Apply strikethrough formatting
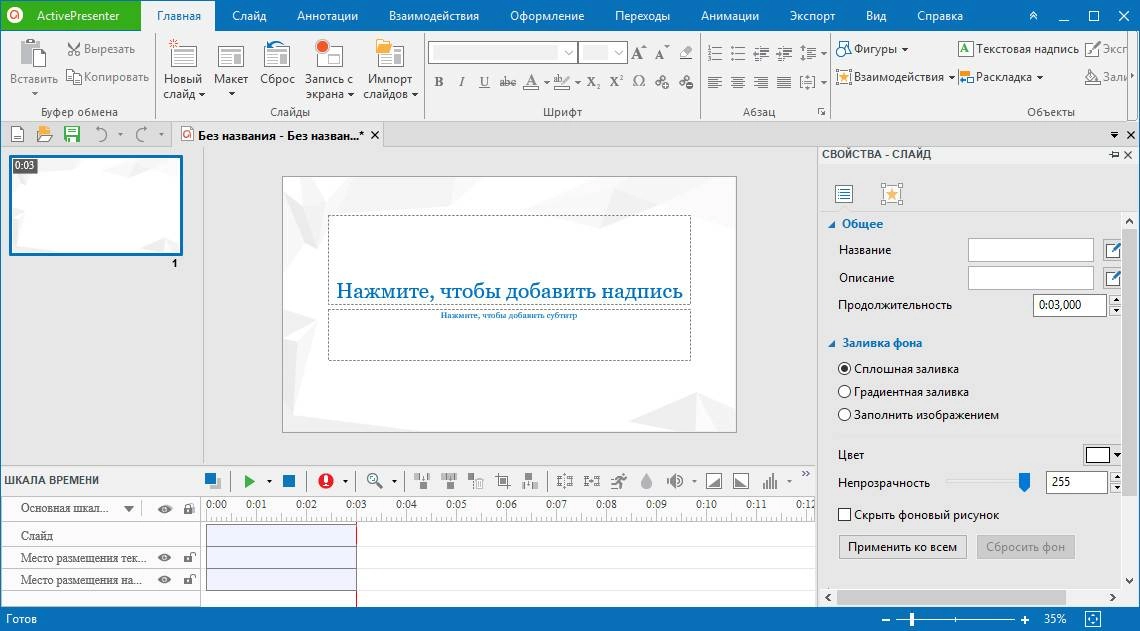 click(x=507, y=81)
